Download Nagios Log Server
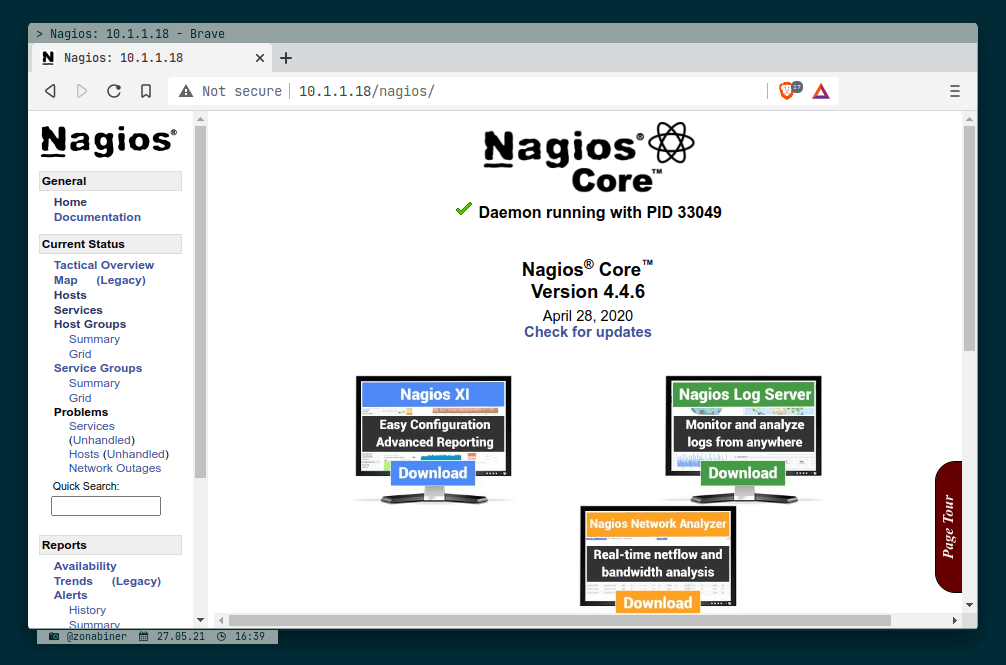This screenshot has height=665, width=1006. (742, 473)
